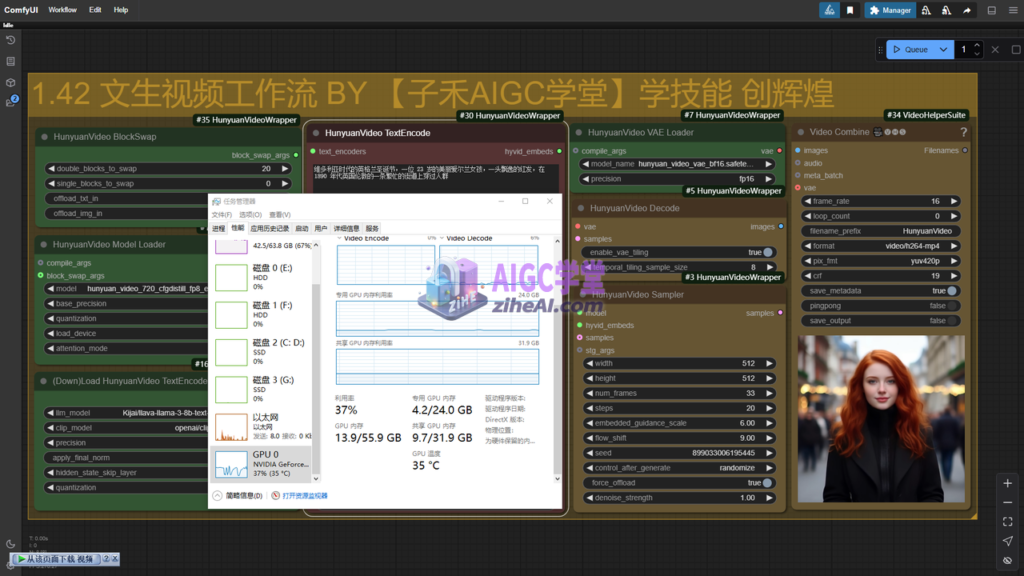Toggle enable_vae_tiling switch
The image size is (1024, 576).
pos(768,252)
